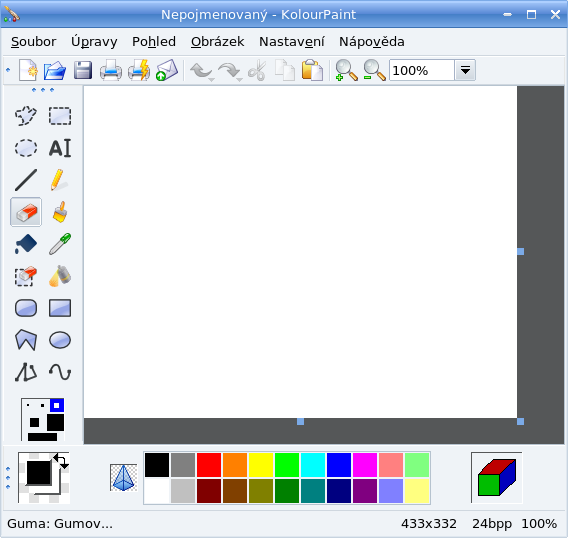
Task: Send image by mail icon
Action: click(167, 70)
